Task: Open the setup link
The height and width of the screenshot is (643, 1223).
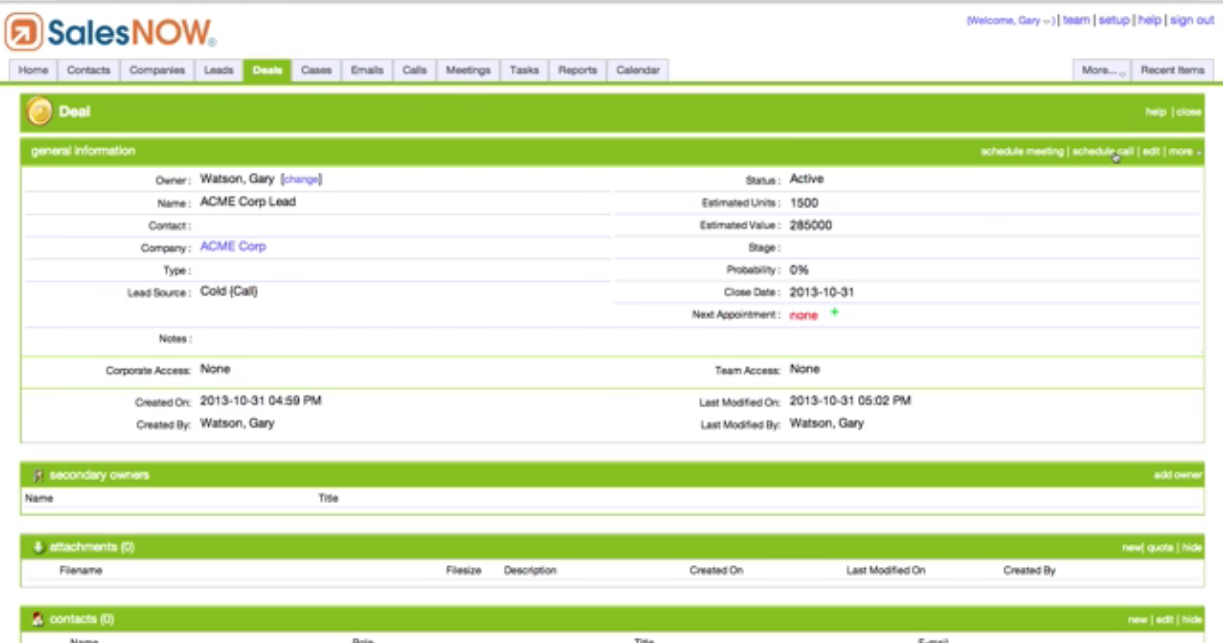Action: pos(1114,20)
